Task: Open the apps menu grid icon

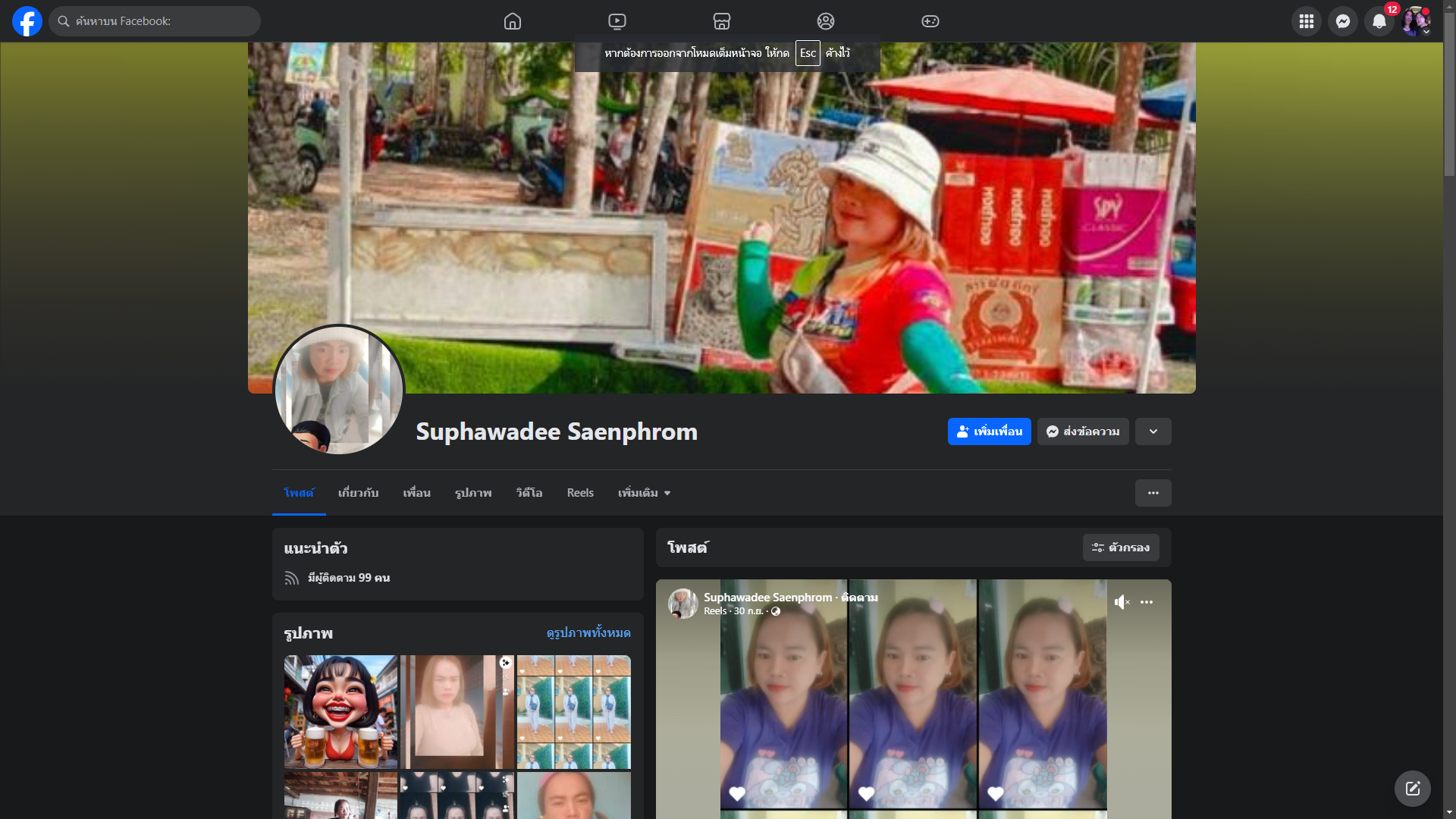Action: click(x=1306, y=21)
